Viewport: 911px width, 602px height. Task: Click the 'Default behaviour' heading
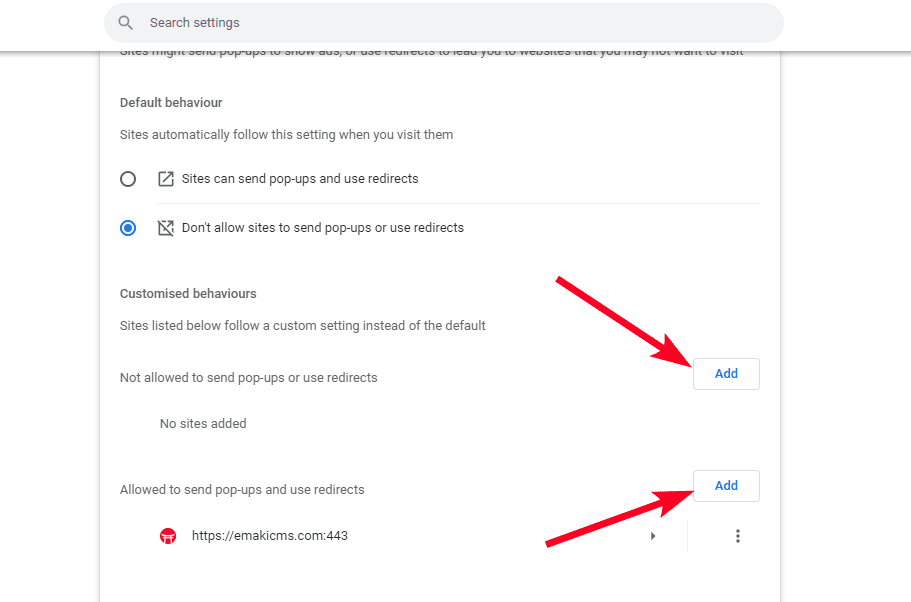click(171, 103)
